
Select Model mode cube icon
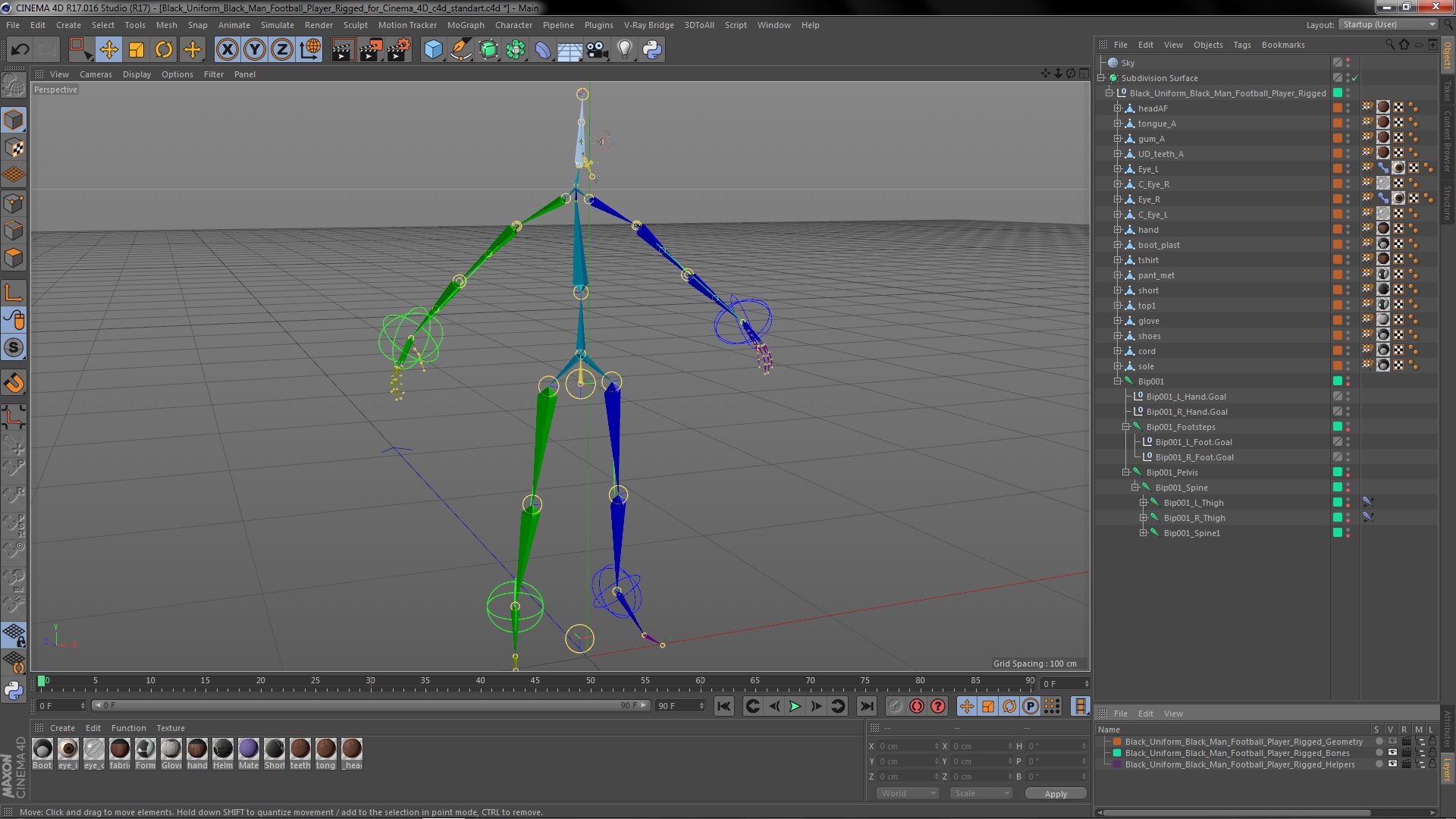coord(14,120)
